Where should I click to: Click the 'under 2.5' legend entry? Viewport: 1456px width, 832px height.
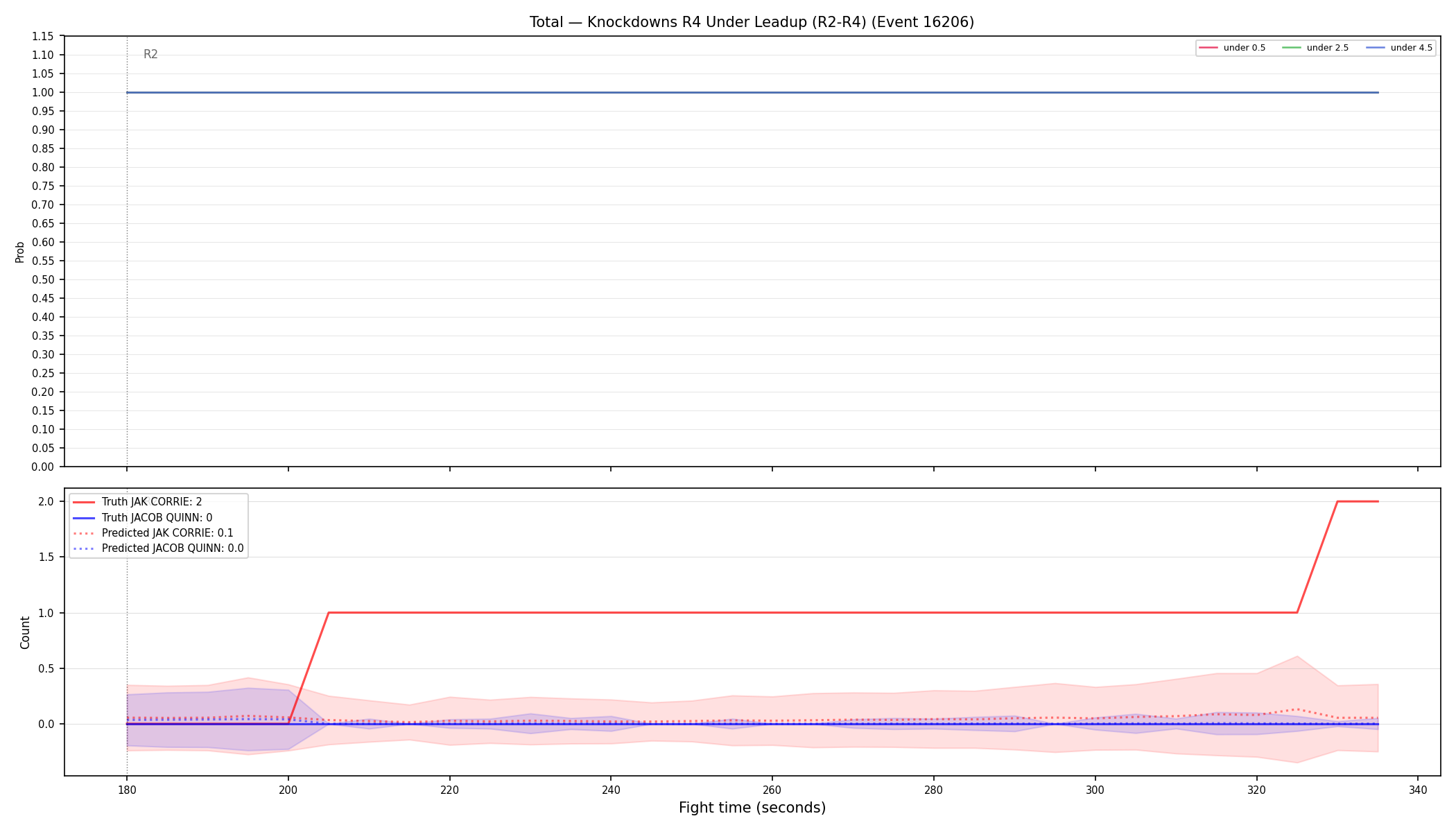click(x=1315, y=48)
